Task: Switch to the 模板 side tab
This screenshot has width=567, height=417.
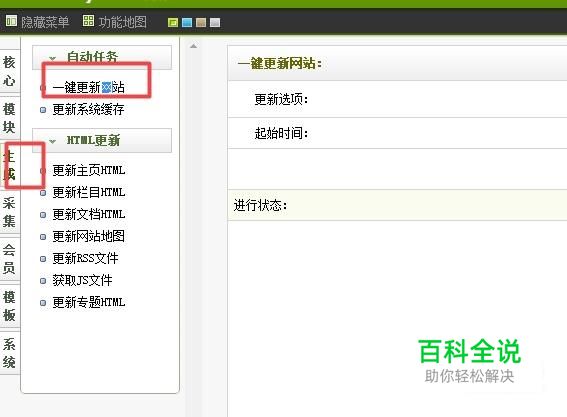Action: 9,306
